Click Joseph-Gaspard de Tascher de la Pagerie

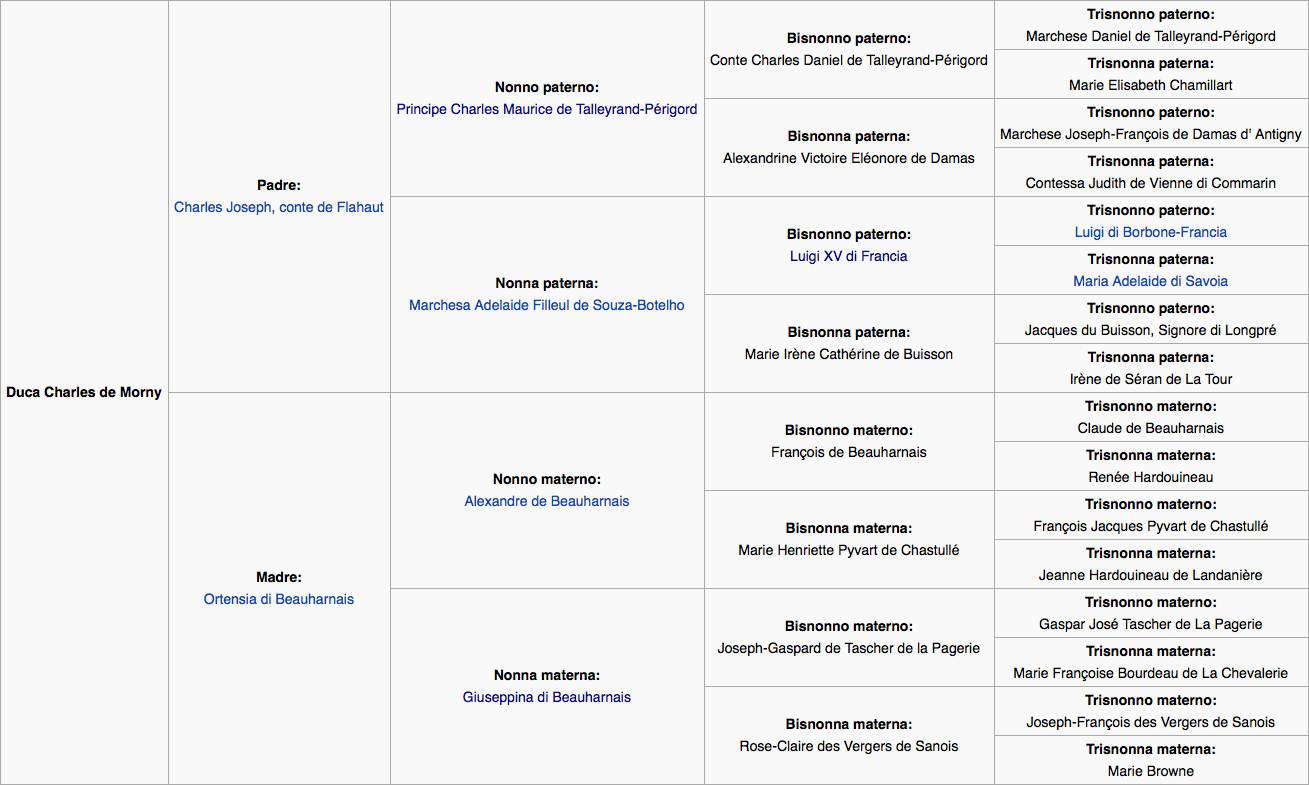pyautogui.click(x=848, y=648)
